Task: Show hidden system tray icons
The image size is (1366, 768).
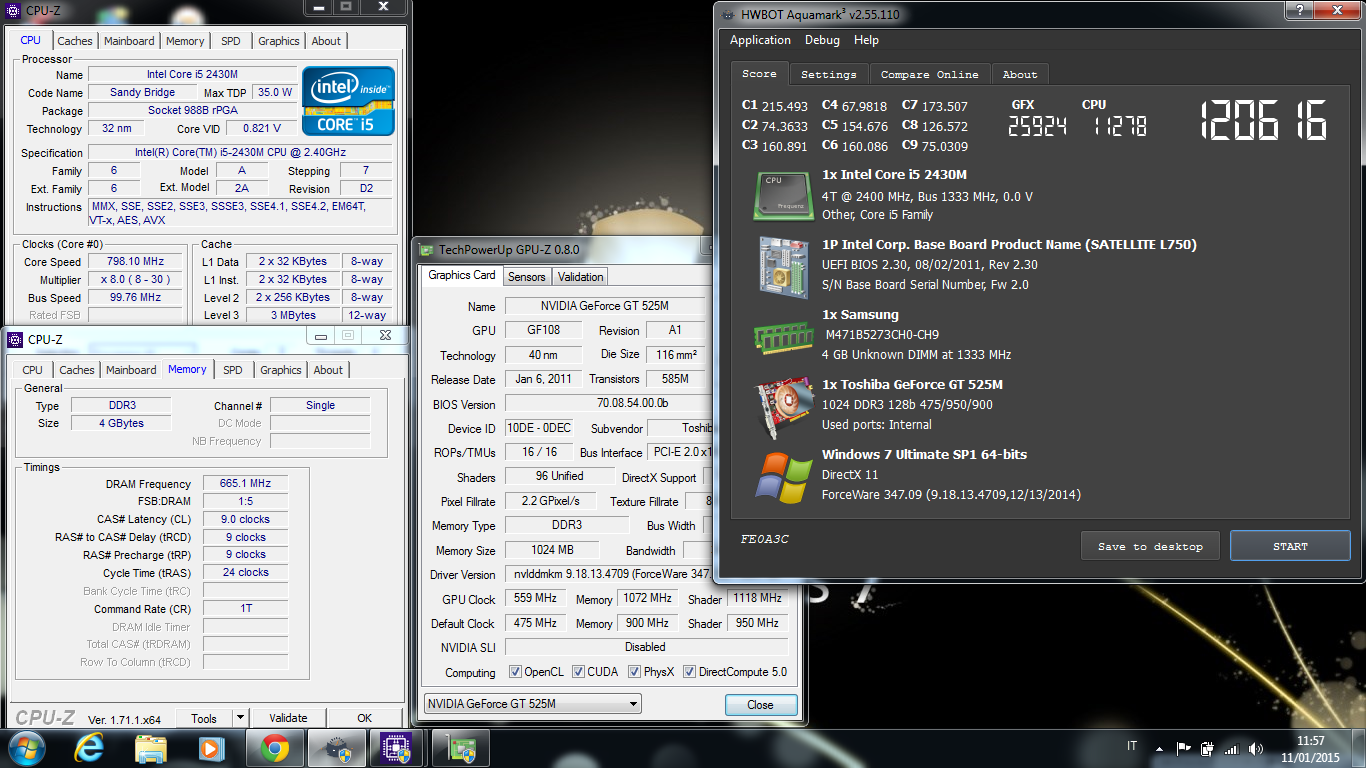Action: (x=1158, y=748)
